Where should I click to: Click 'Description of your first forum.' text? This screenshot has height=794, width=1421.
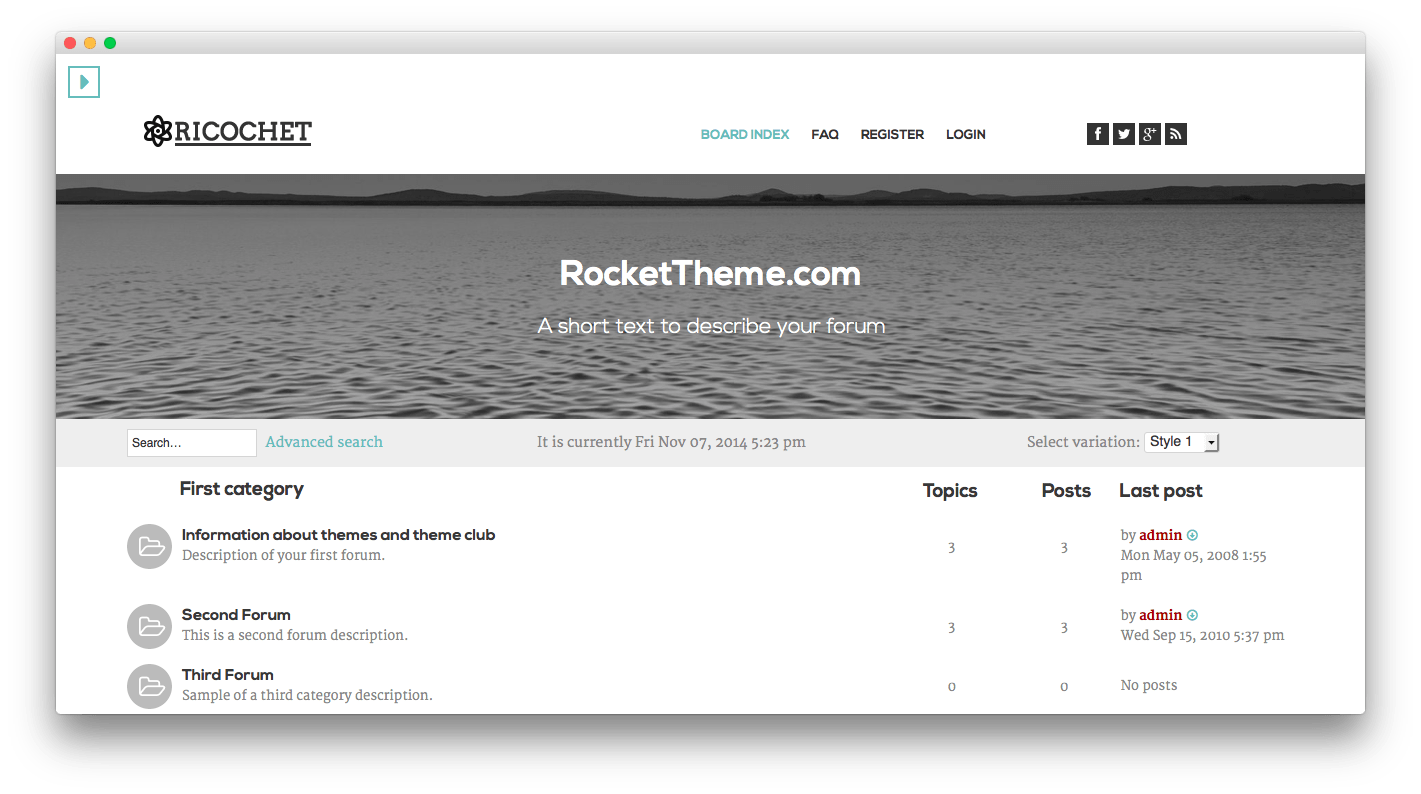pos(283,555)
